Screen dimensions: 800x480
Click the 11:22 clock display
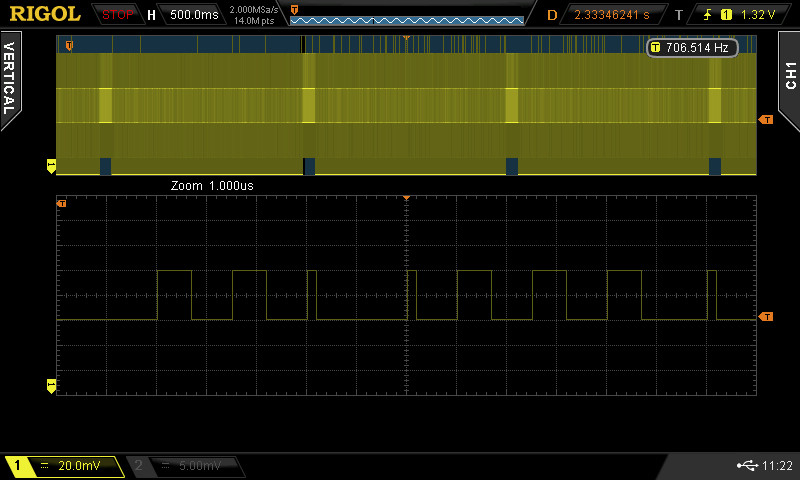777,465
